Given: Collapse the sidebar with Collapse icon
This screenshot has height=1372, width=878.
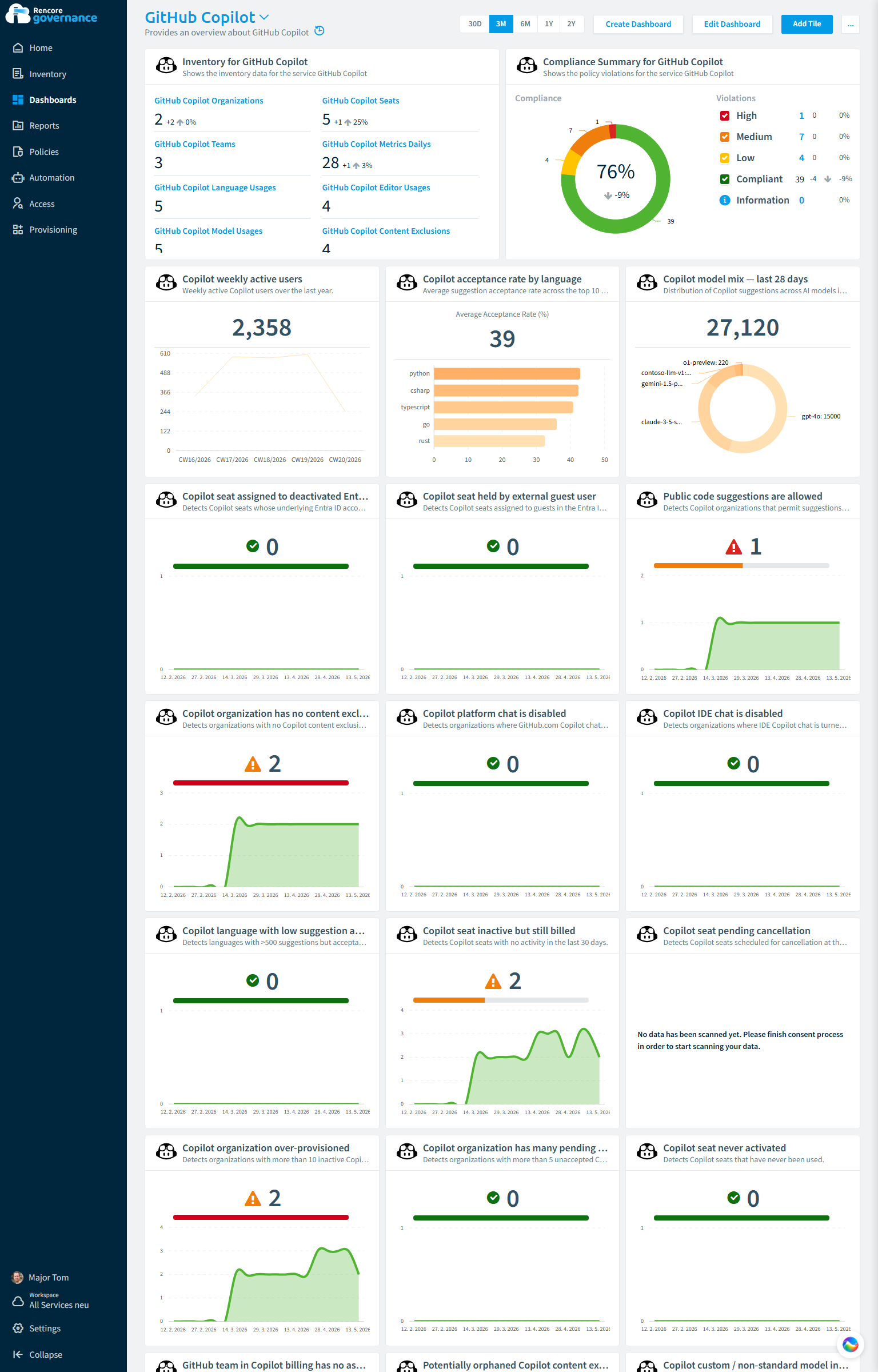Looking at the screenshot, I should pyautogui.click(x=18, y=1354).
